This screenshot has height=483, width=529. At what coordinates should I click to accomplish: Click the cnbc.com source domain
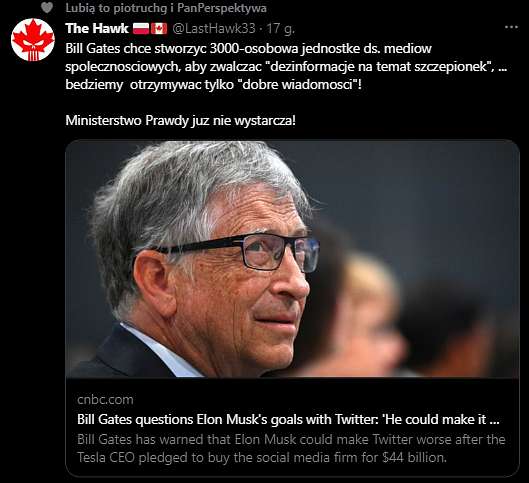(105, 399)
